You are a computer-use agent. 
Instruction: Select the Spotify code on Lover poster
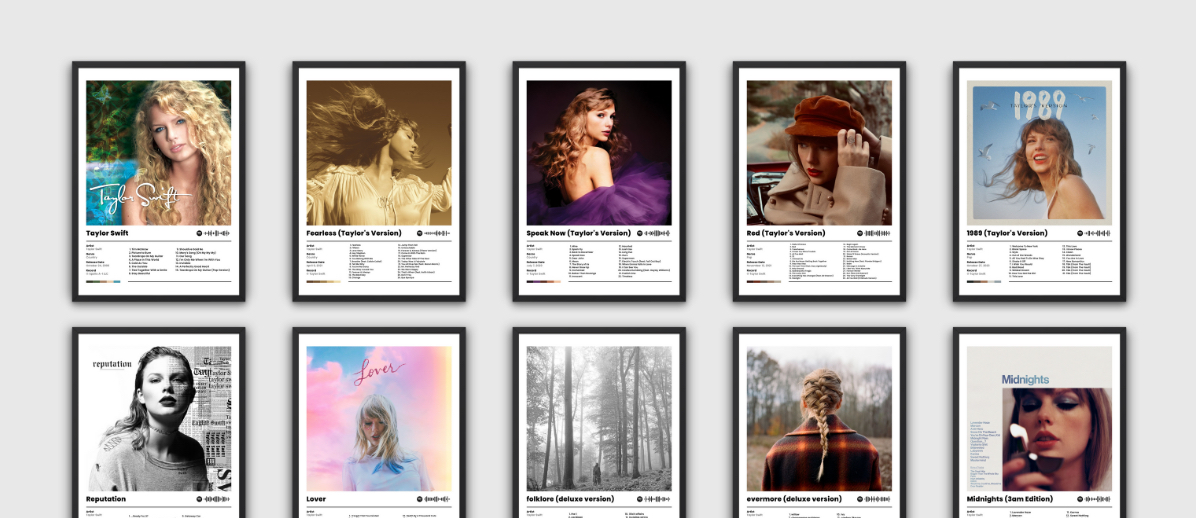point(431,499)
